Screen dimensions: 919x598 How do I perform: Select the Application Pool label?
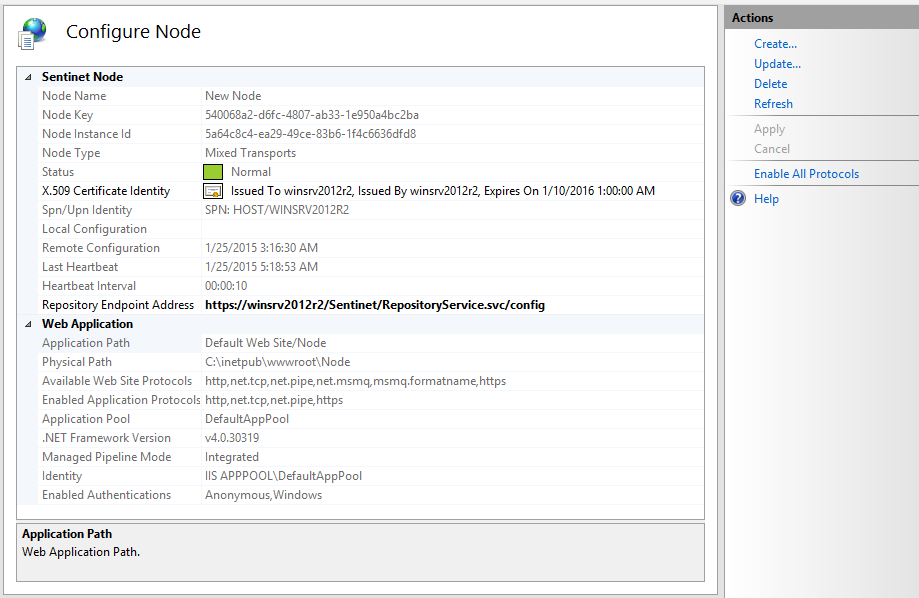point(86,419)
